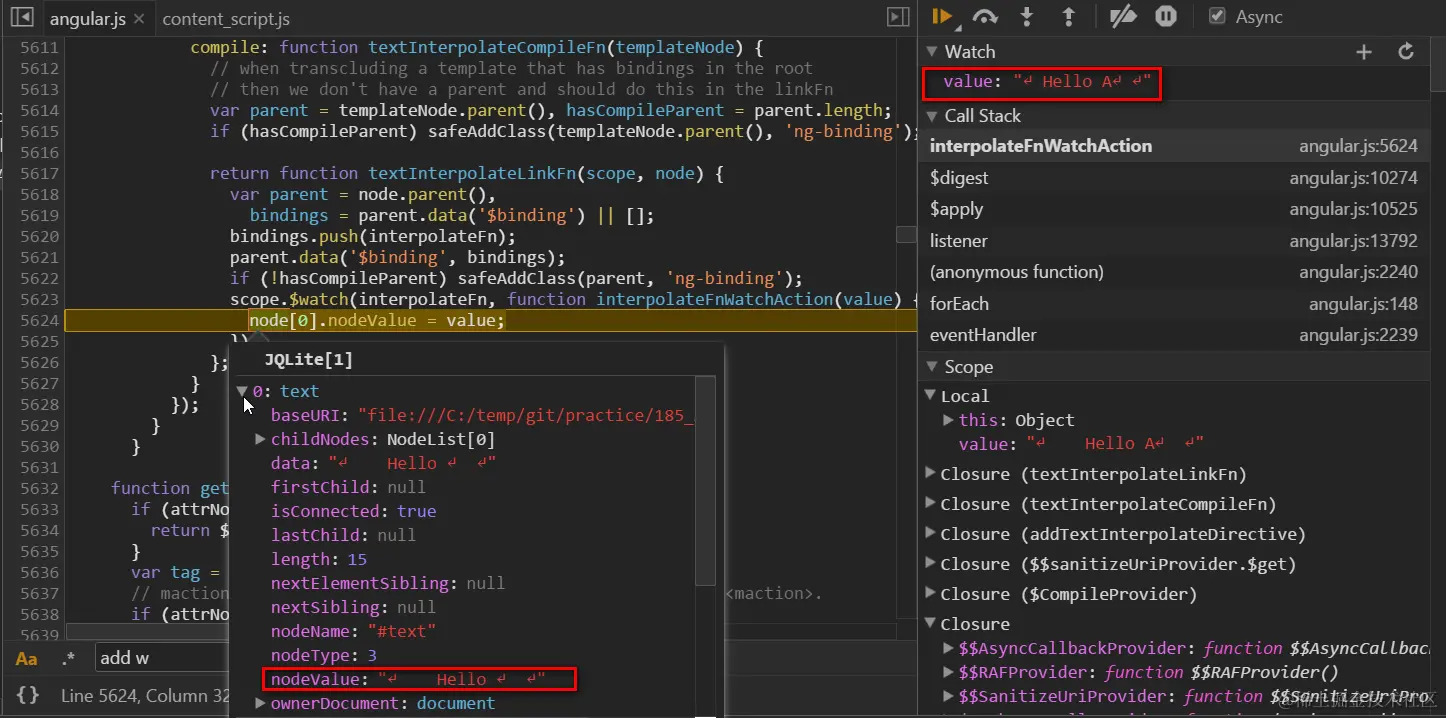Viewport: 1446px width, 718px height.
Task: Select the local value variable row
Action: pos(1080,444)
